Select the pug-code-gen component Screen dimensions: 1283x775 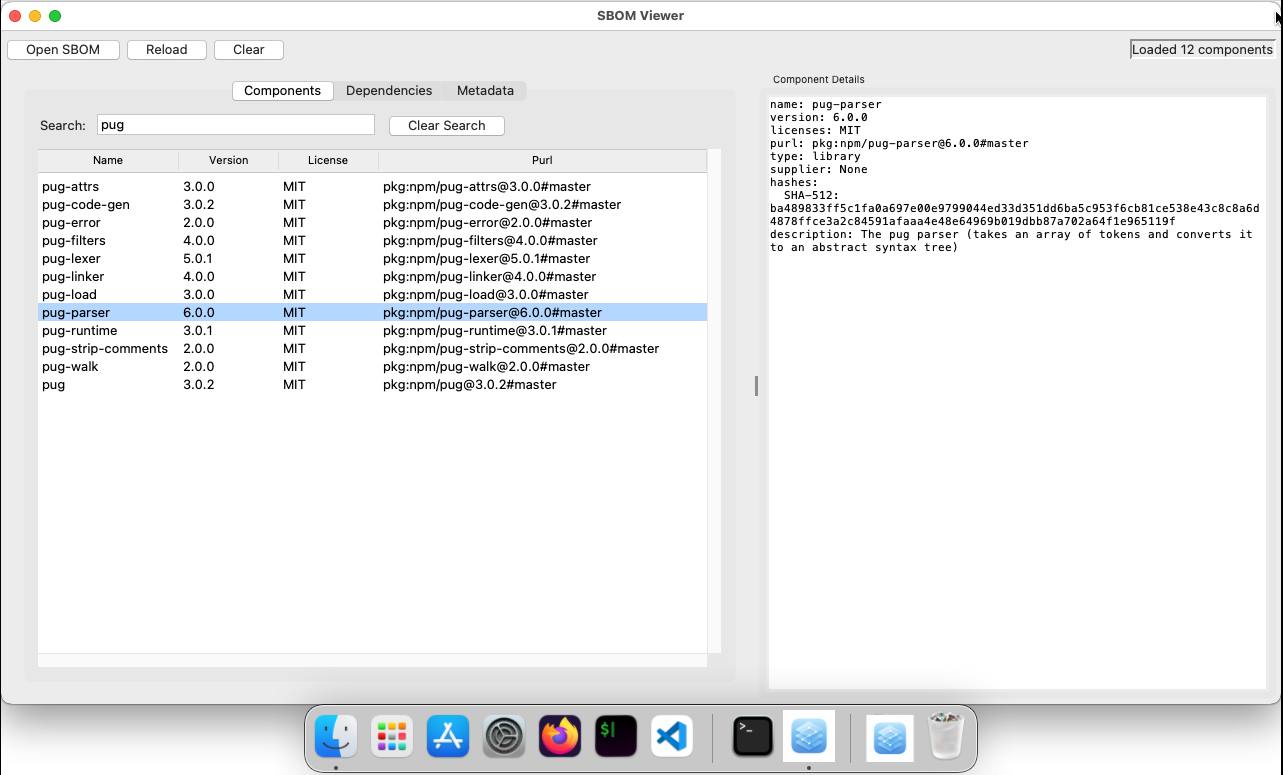coord(372,205)
